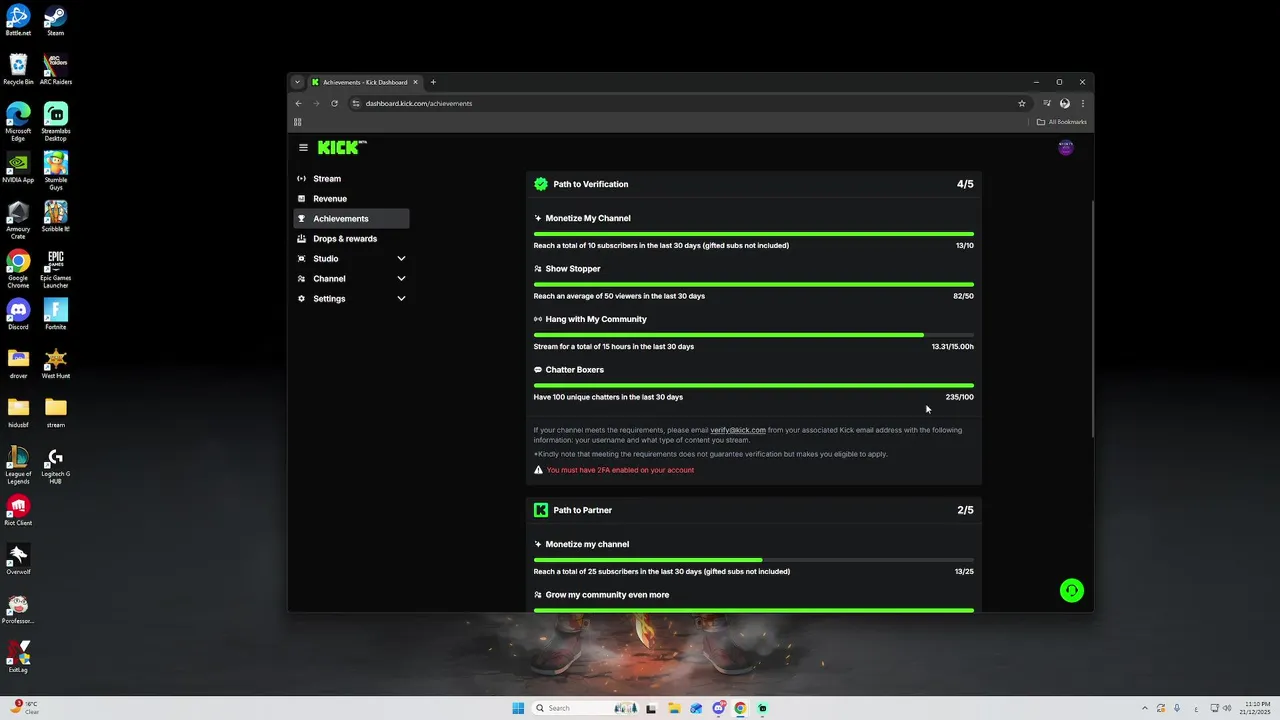The image size is (1280, 720).
Task: Open Drops & rewards in sidebar
Action: (x=352, y=239)
